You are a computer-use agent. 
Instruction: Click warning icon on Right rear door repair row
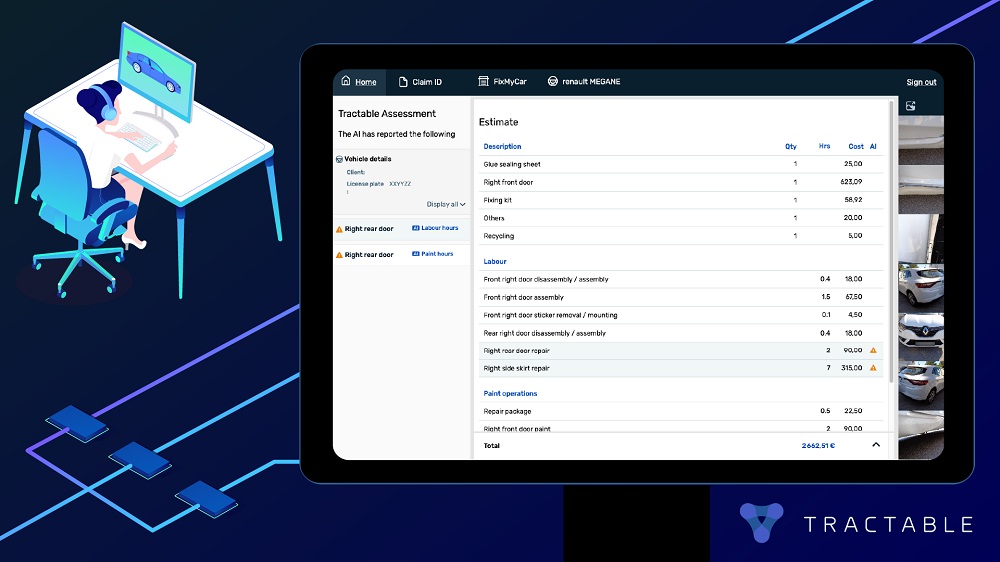[873, 351]
